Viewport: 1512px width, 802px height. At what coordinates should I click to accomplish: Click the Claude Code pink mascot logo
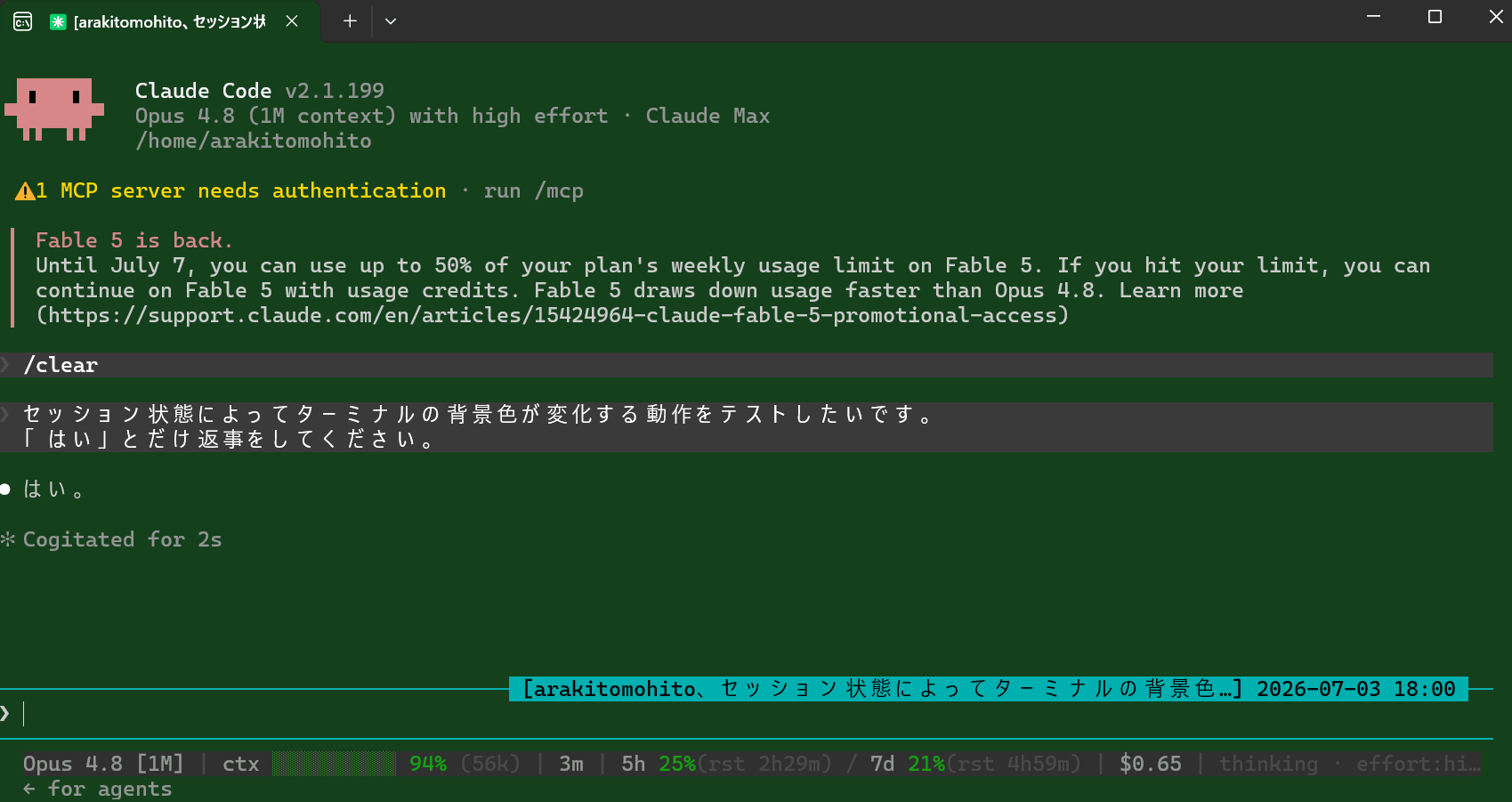tap(54, 109)
